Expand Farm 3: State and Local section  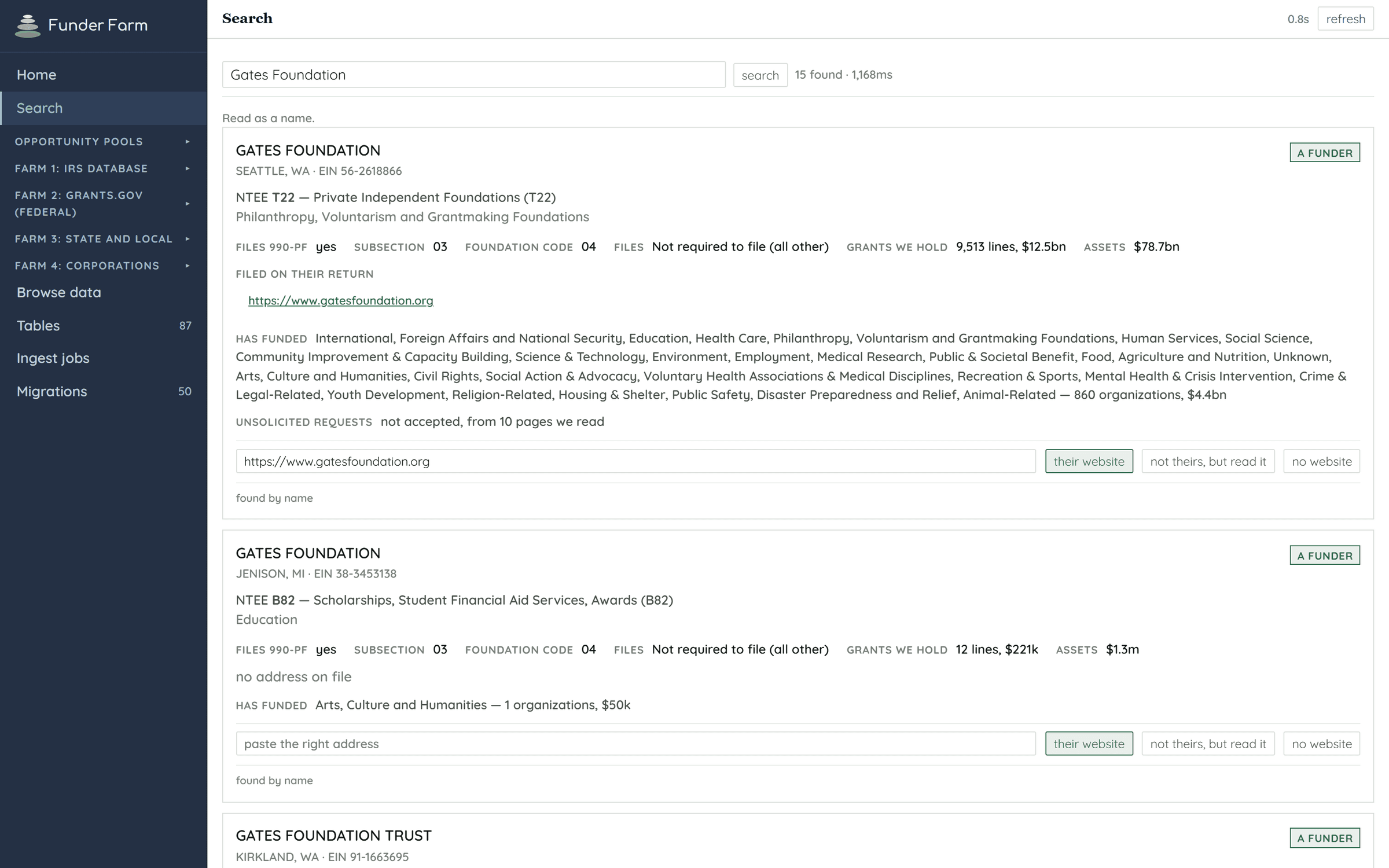click(x=104, y=239)
